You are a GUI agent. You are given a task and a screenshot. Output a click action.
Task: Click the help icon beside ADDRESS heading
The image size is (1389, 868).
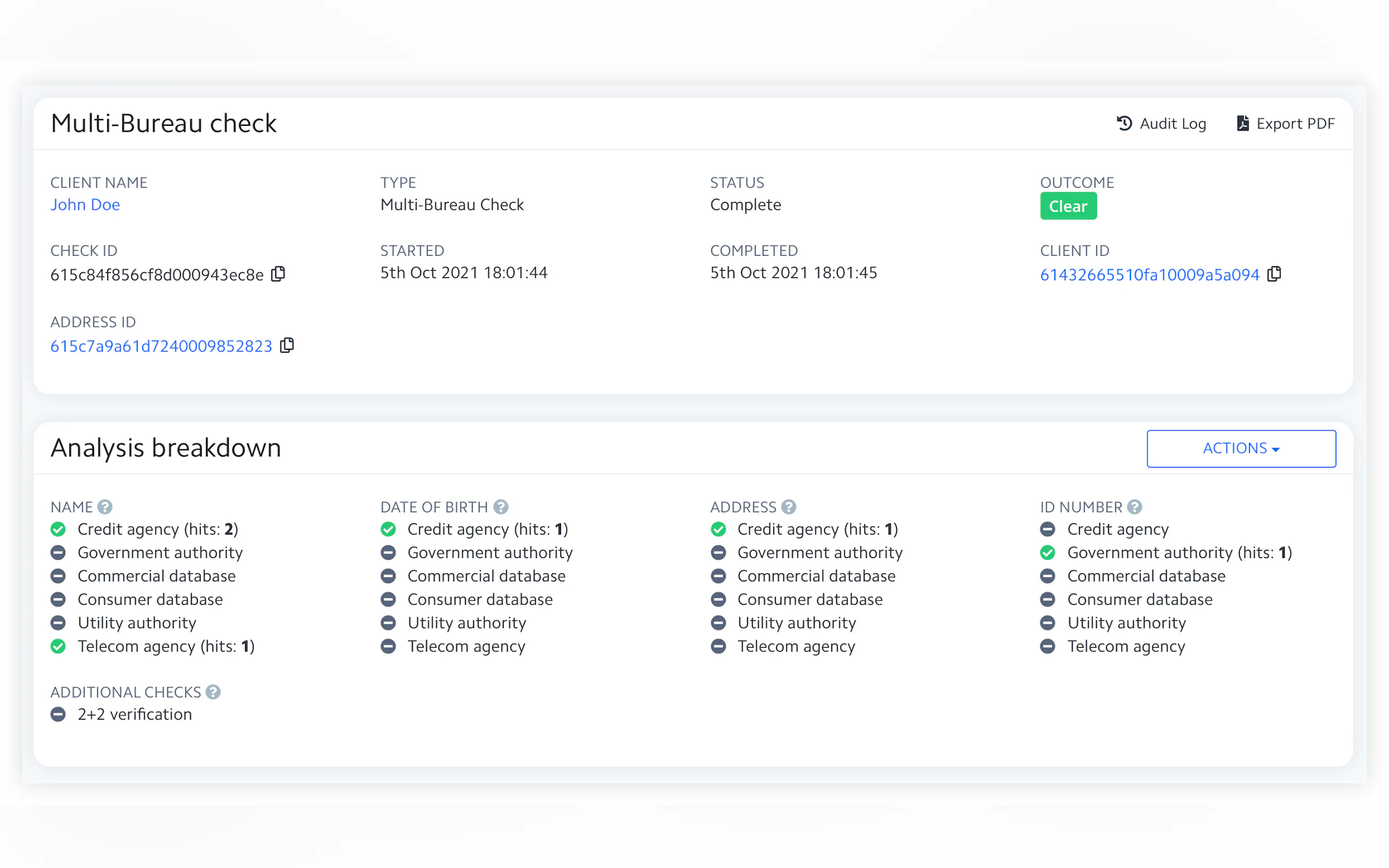[789, 507]
